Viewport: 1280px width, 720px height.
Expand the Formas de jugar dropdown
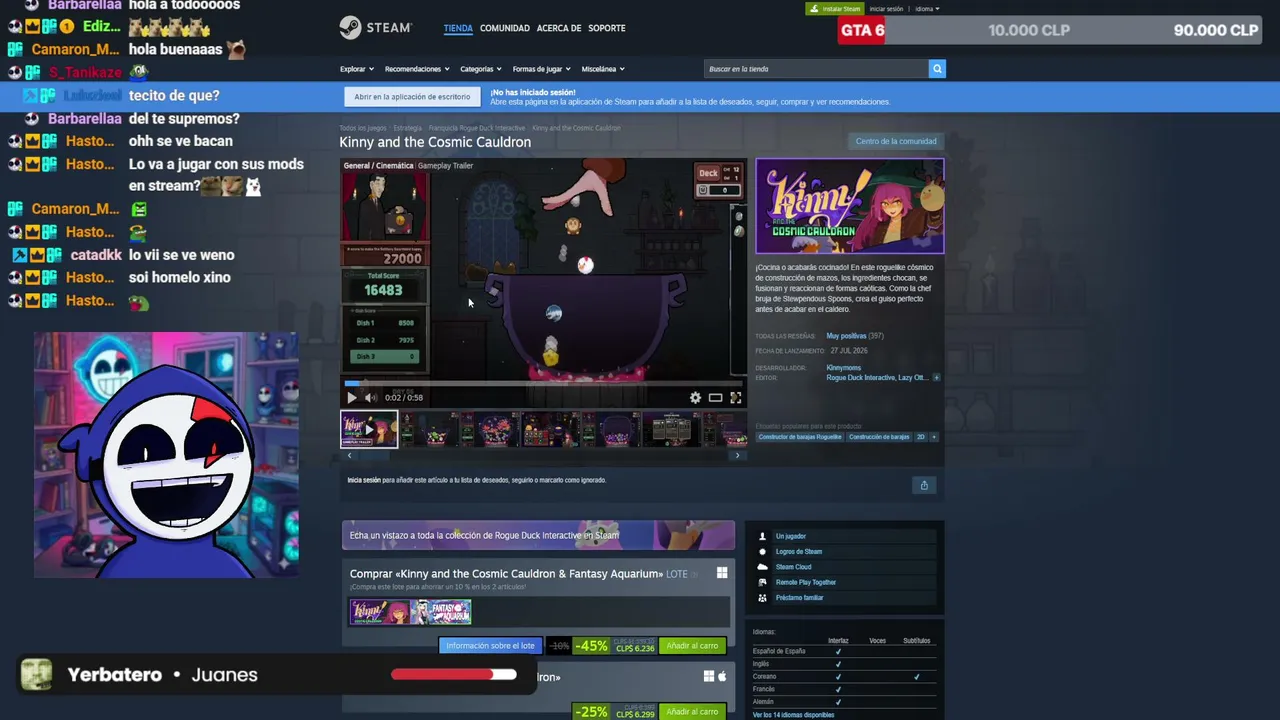541,69
